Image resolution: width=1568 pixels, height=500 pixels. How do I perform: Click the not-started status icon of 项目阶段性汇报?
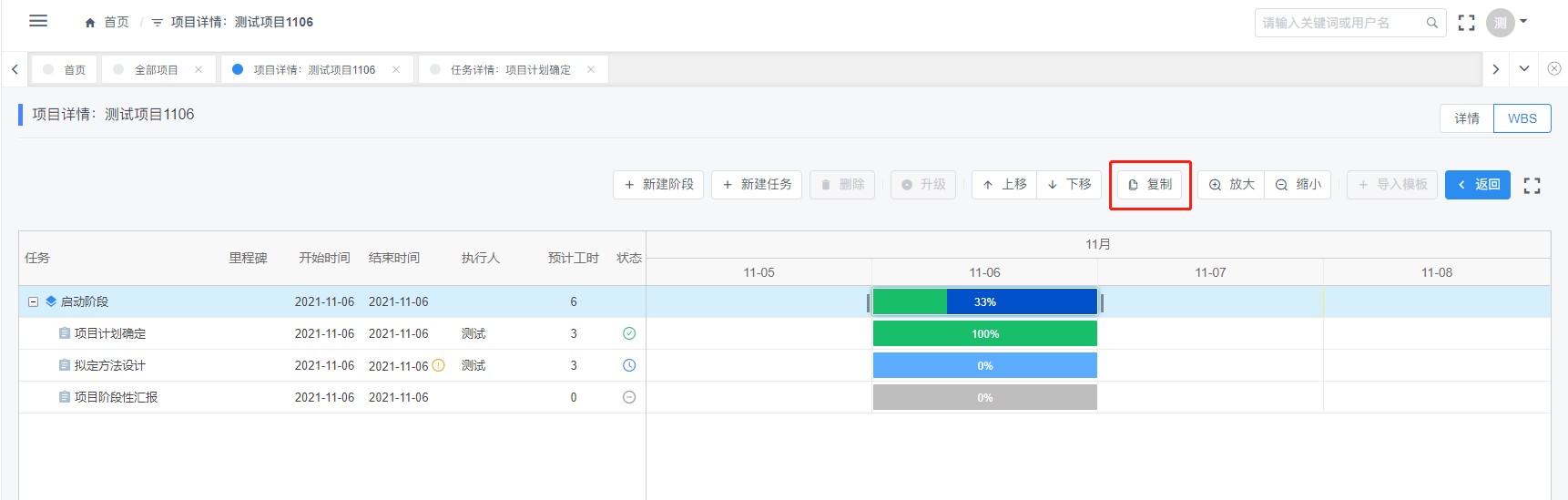point(629,397)
